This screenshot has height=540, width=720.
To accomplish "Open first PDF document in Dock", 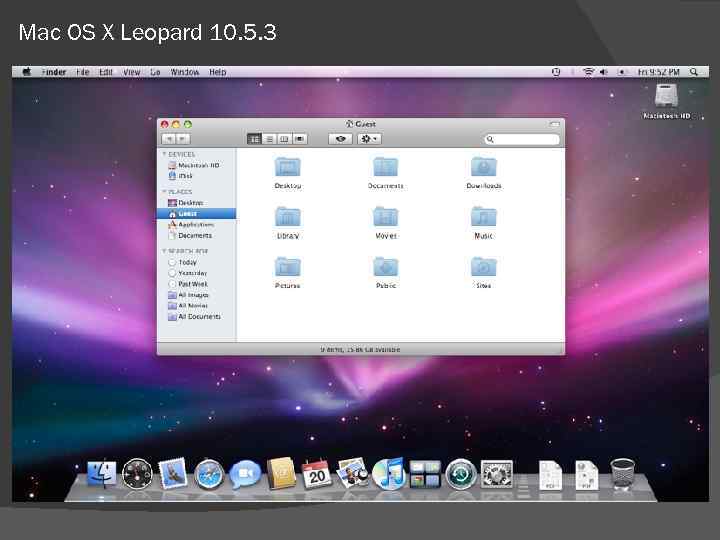I will coord(550,475).
